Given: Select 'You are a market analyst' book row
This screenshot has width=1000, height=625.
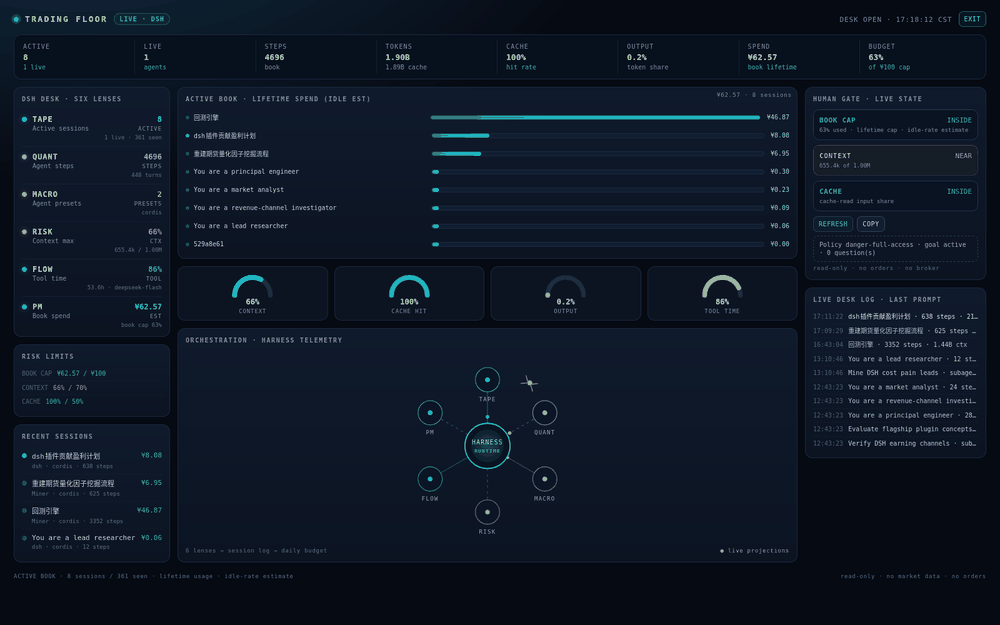Looking at the screenshot, I should tap(487, 189).
